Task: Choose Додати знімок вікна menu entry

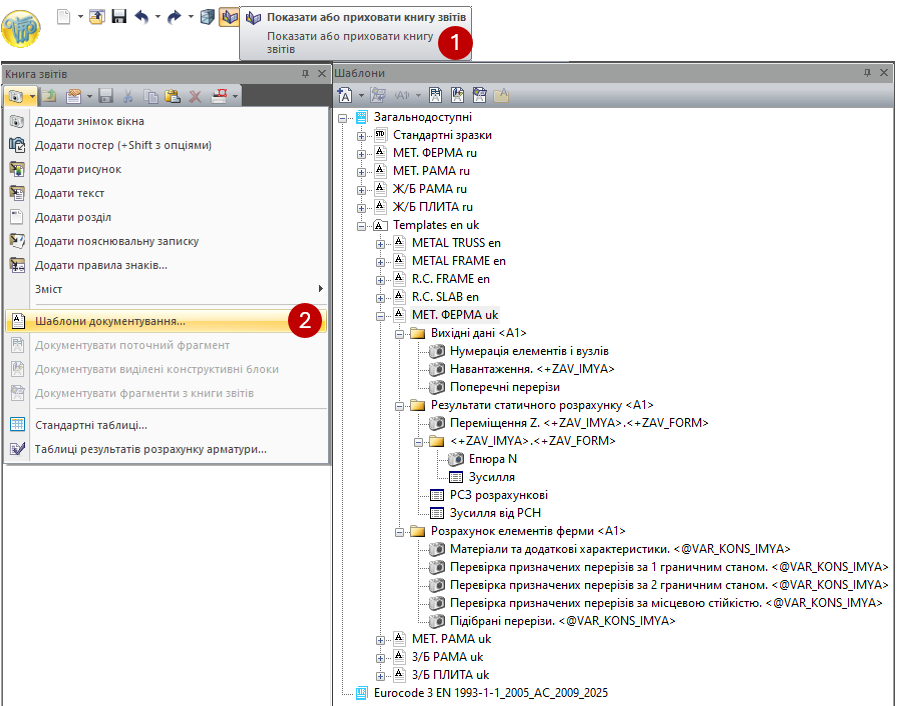Action: pyautogui.click(x=89, y=121)
